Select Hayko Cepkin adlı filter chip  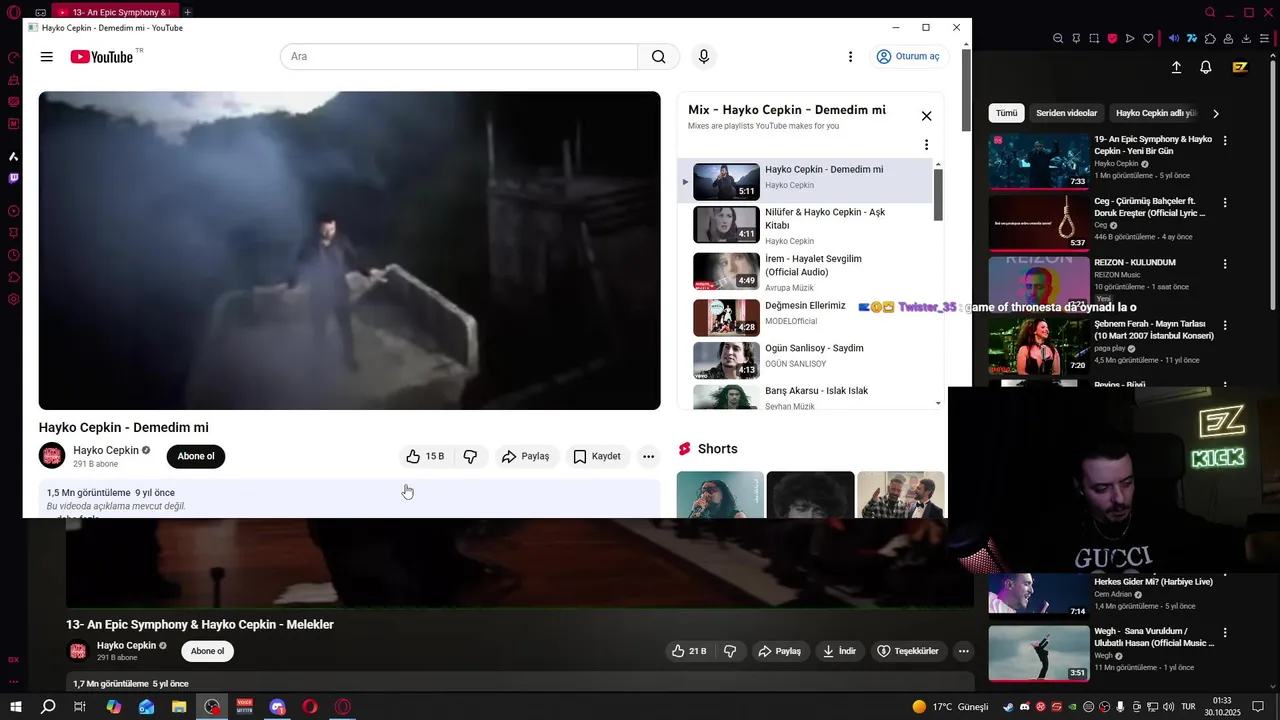tap(1155, 113)
